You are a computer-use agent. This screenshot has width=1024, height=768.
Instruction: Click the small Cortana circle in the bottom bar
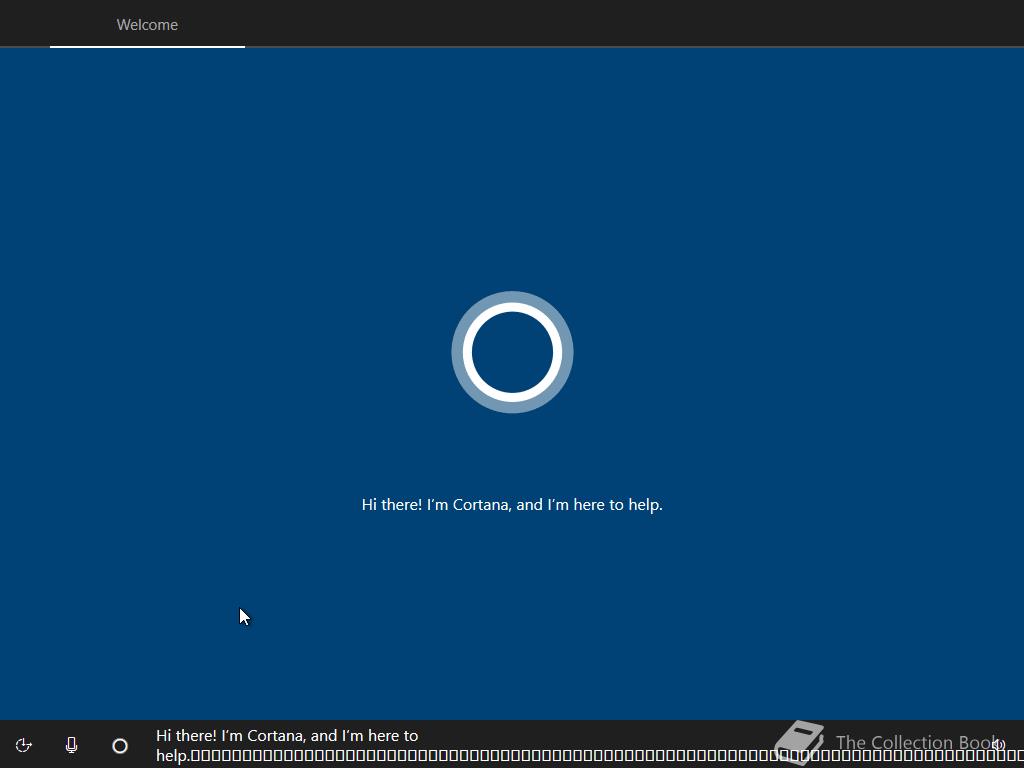120,746
